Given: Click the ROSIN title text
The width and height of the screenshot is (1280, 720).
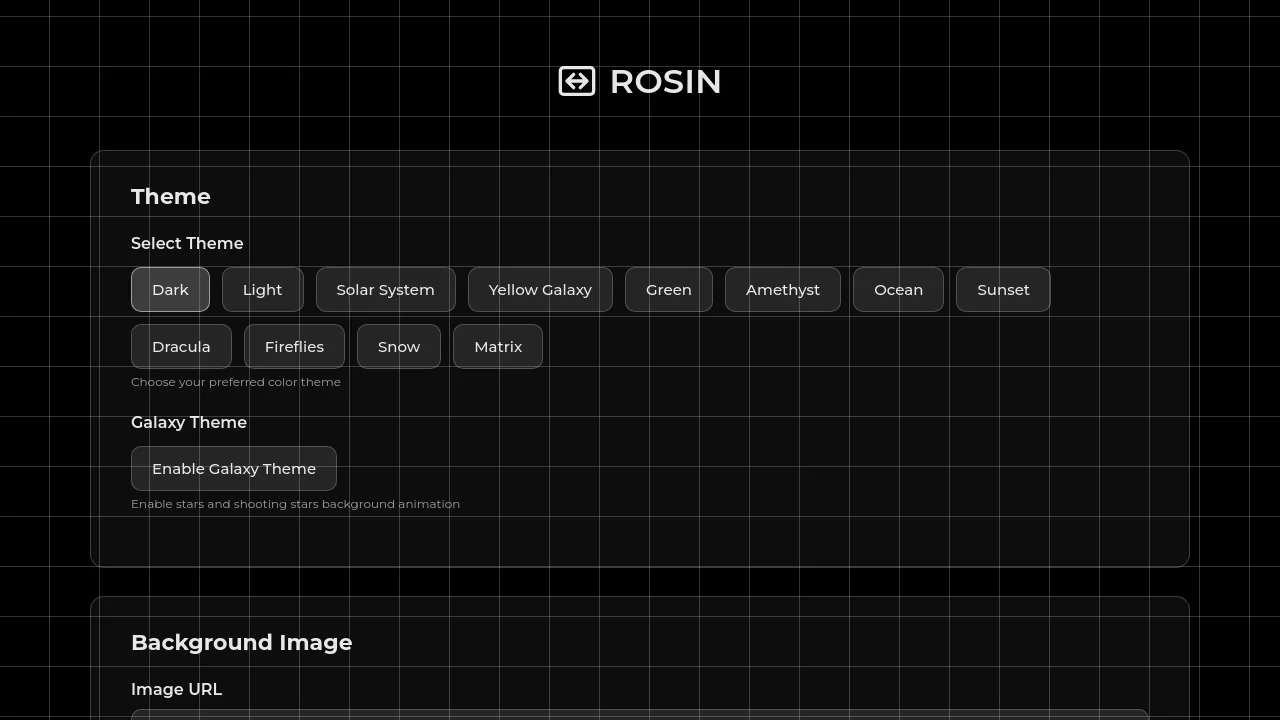Looking at the screenshot, I should 665,82.
